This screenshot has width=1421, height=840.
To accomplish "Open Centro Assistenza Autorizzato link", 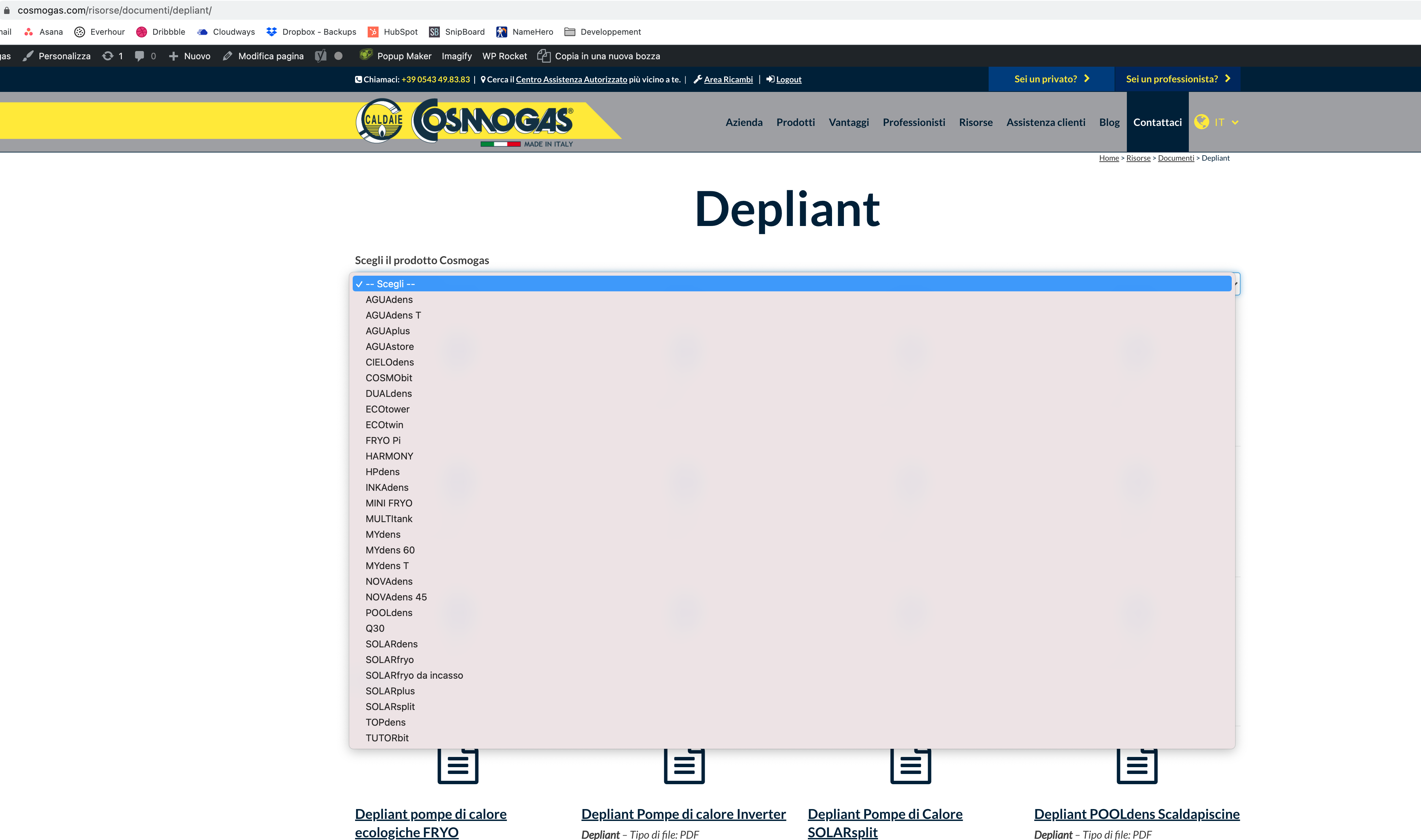I will click(x=571, y=79).
